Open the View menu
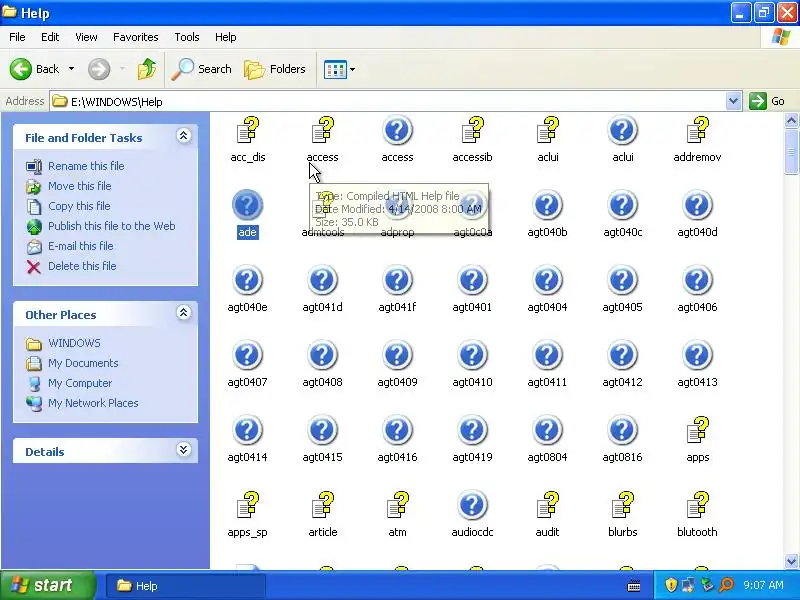Image resolution: width=800 pixels, height=600 pixels. click(x=86, y=37)
